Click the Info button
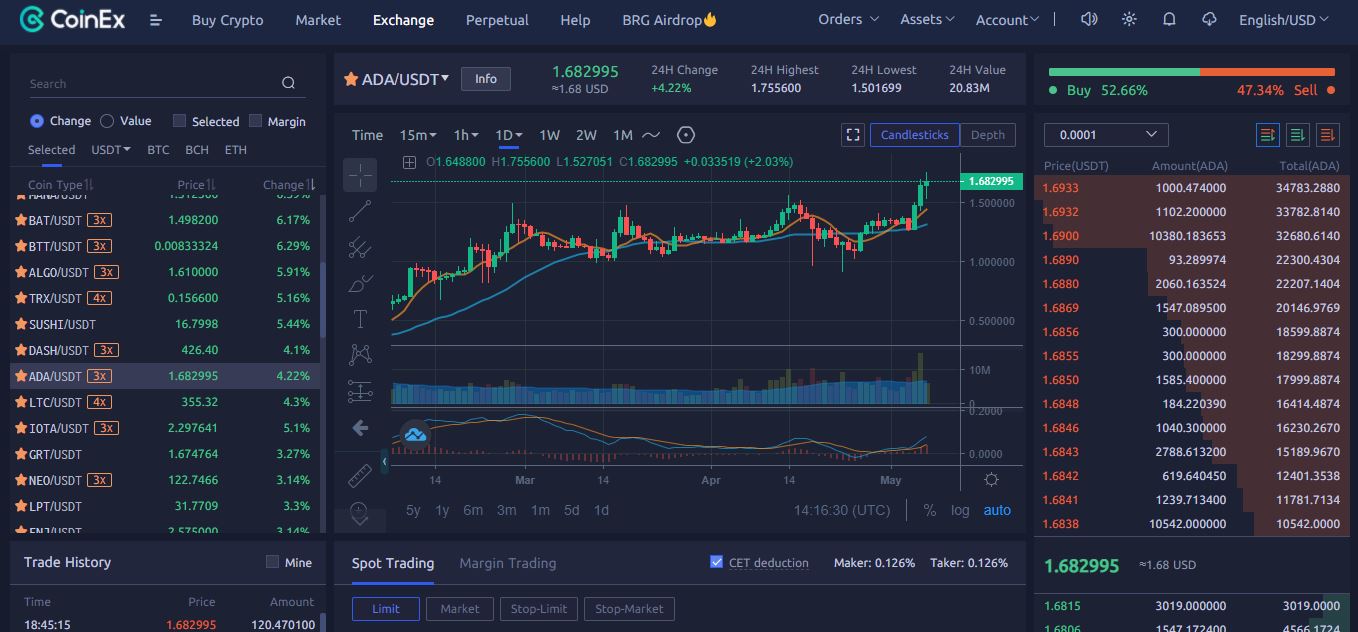This screenshot has height=632, width=1358. tap(485, 79)
